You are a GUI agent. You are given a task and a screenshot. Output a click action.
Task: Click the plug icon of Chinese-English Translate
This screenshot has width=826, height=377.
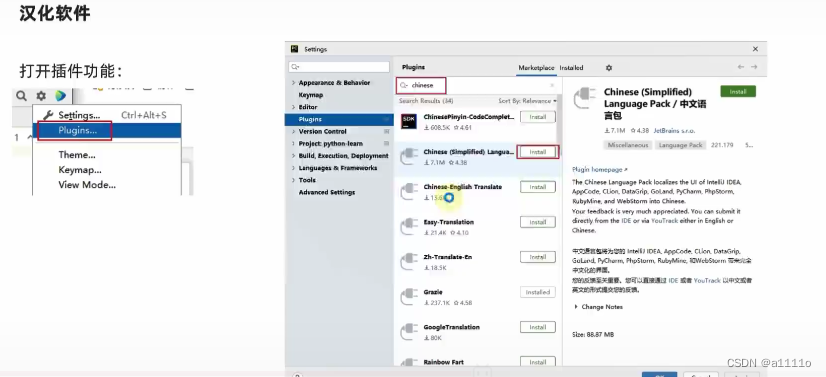[409, 192]
